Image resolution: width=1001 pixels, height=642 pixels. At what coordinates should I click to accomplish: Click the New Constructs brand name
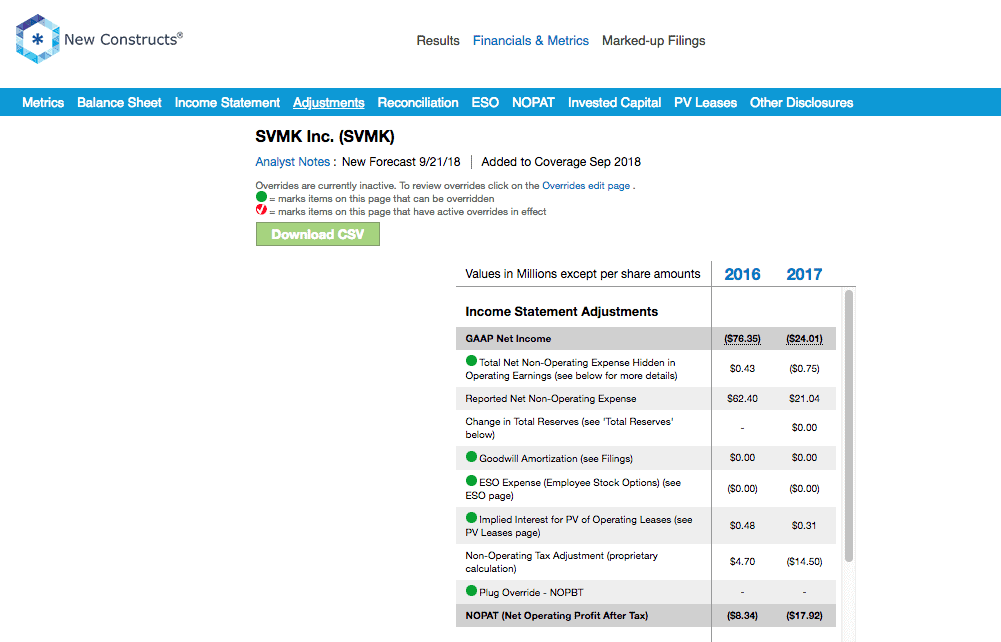click(123, 39)
